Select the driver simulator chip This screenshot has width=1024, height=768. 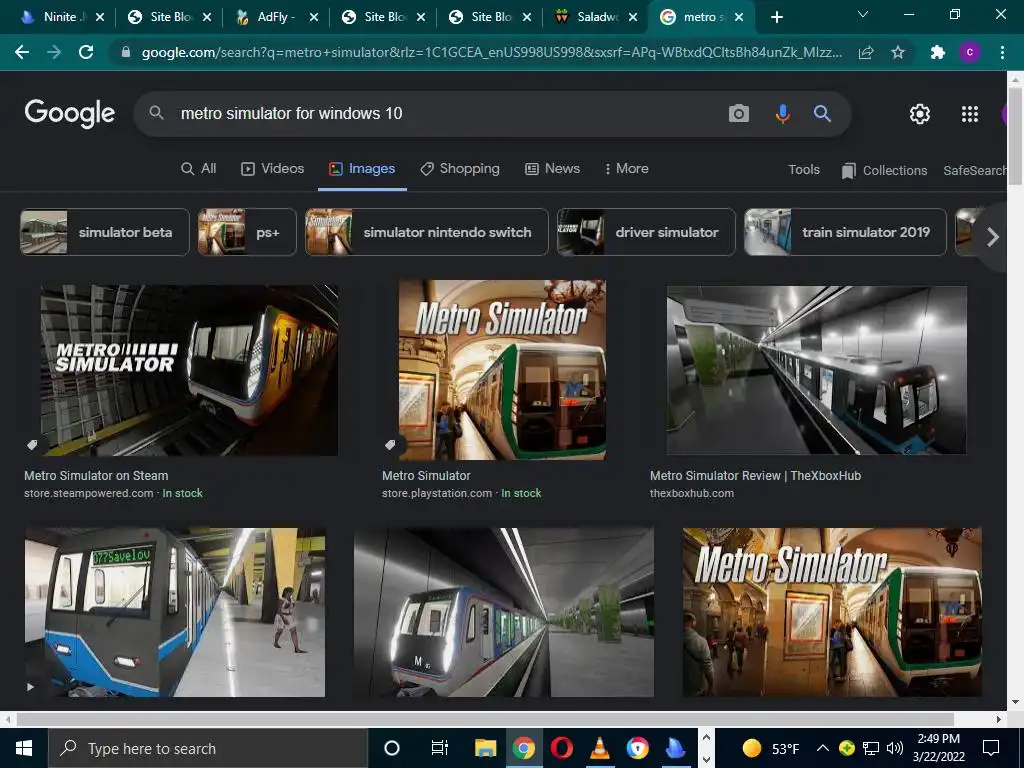pyautogui.click(x=646, y=232)
